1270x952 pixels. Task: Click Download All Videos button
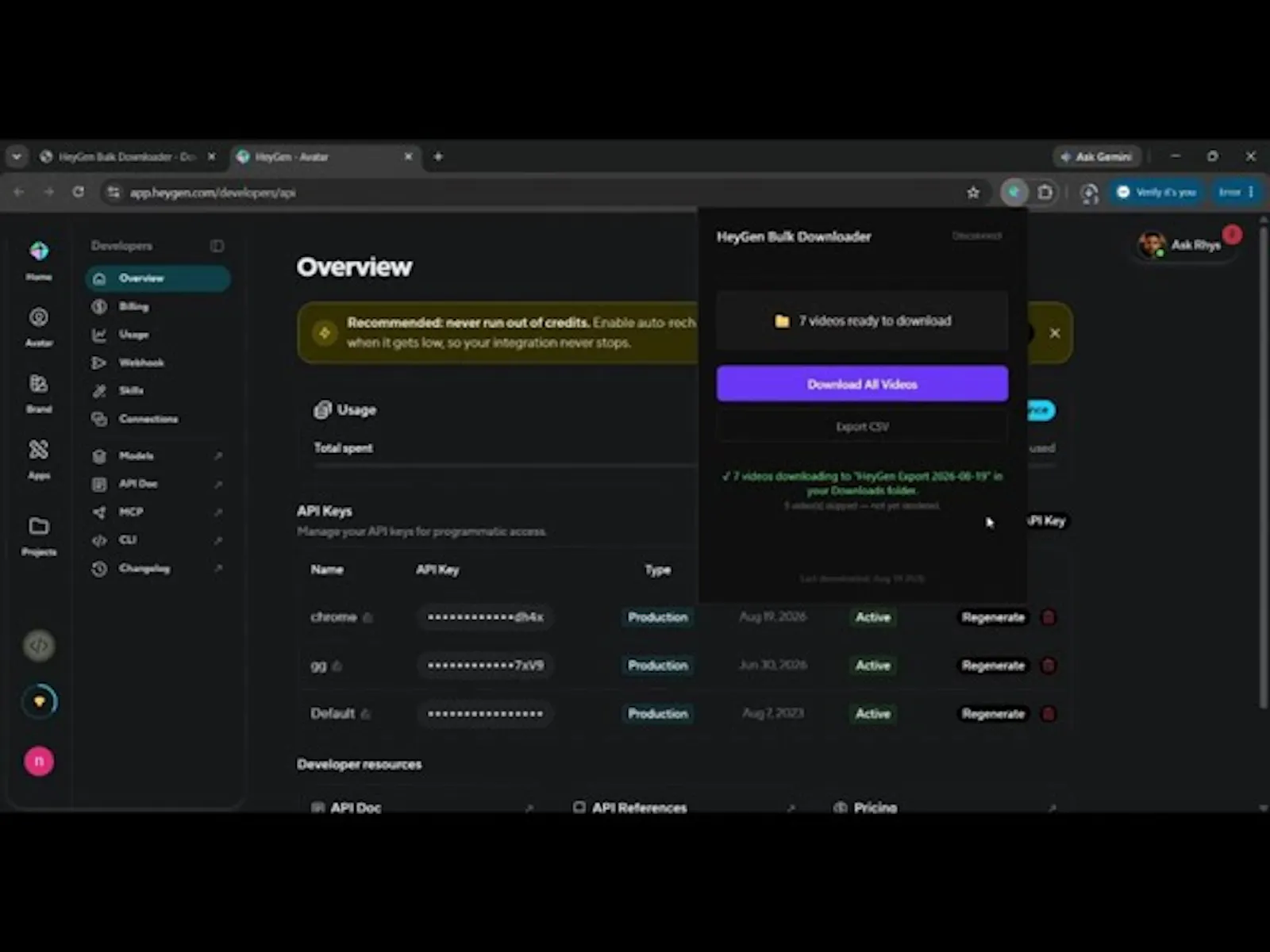click(862, 384)
